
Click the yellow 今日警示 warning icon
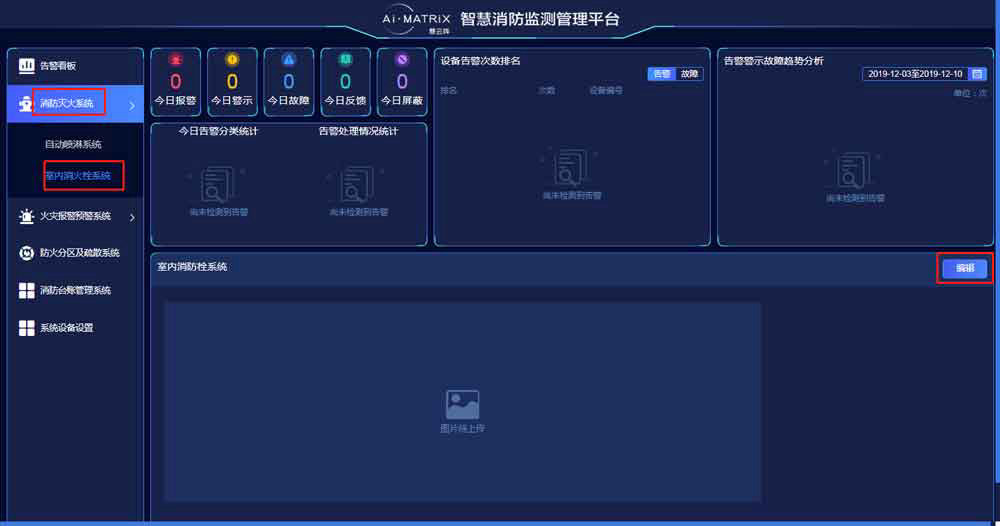pos(232,60)
